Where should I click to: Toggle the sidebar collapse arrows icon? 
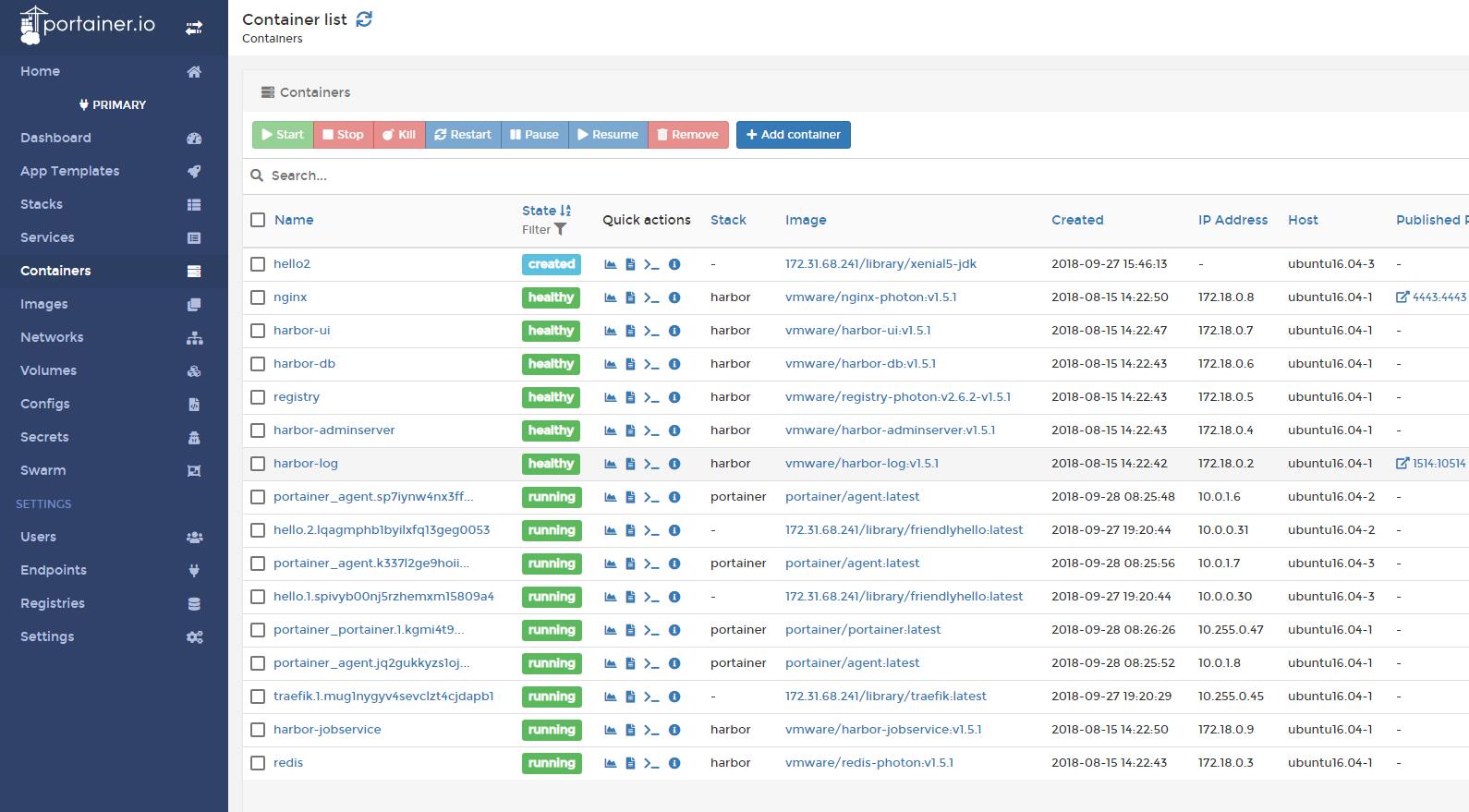coord(194,28)
